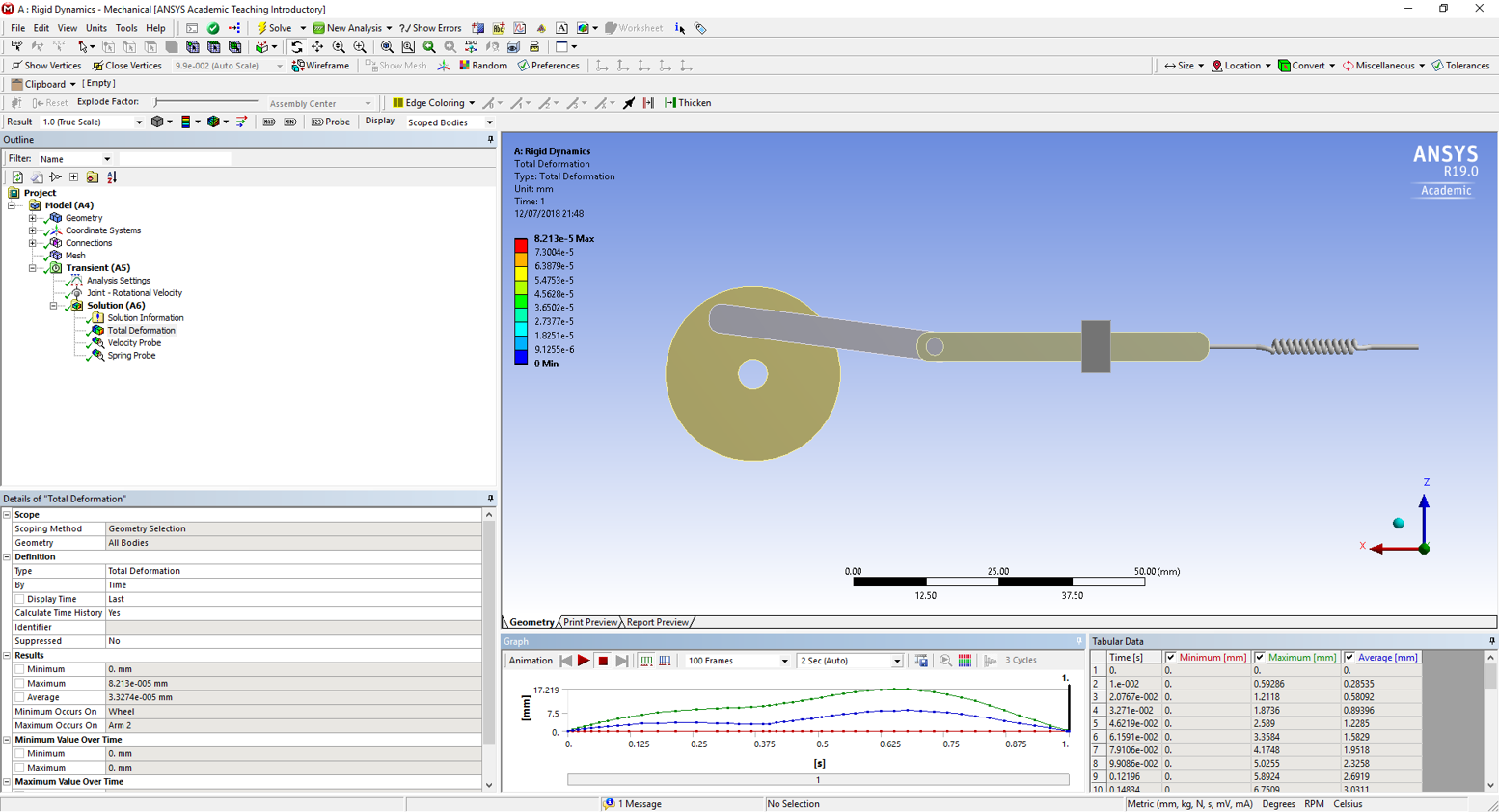Switch to the Report Preview tab
The image size is (1499, 812).
coord(657,622)
